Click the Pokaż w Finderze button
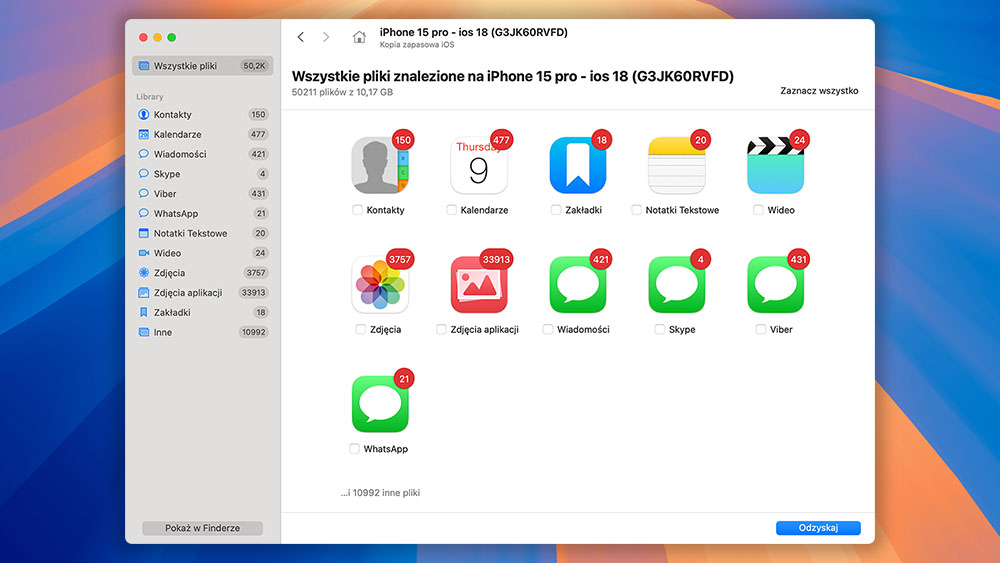Image resolution: width=1000 pixels, height=563 pixels. click(x=202, y=528)
